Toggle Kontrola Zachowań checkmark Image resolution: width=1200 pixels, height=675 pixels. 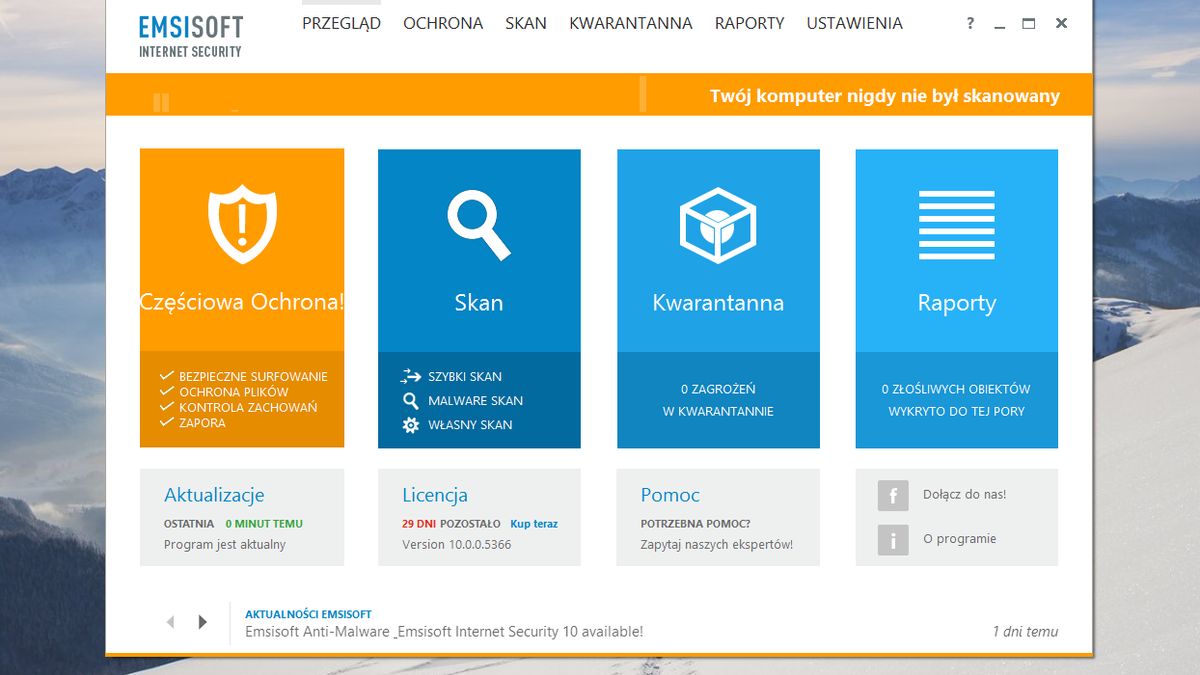[167, 407]
